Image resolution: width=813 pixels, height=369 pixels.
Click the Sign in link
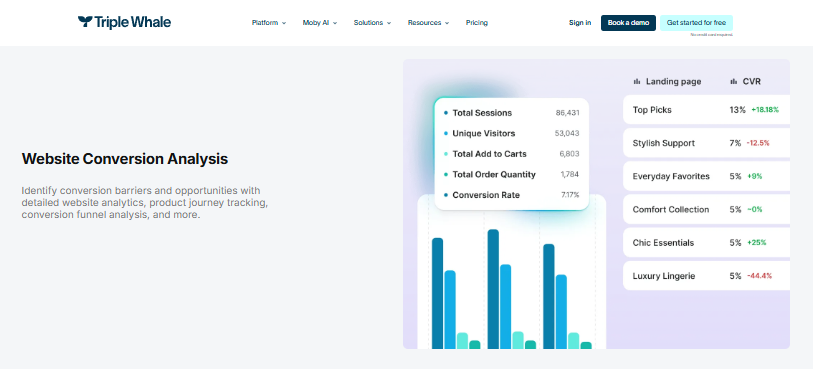(x=580, y=23)
